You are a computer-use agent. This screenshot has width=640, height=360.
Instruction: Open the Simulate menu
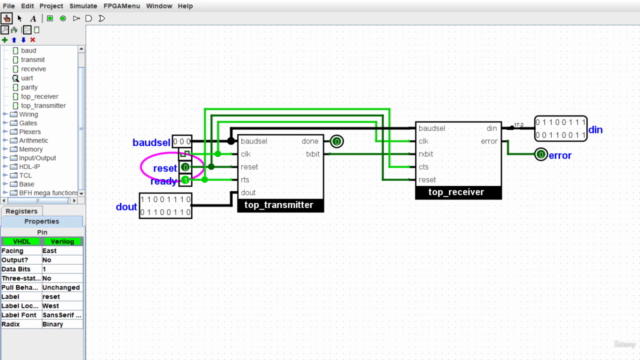(83, 6)
